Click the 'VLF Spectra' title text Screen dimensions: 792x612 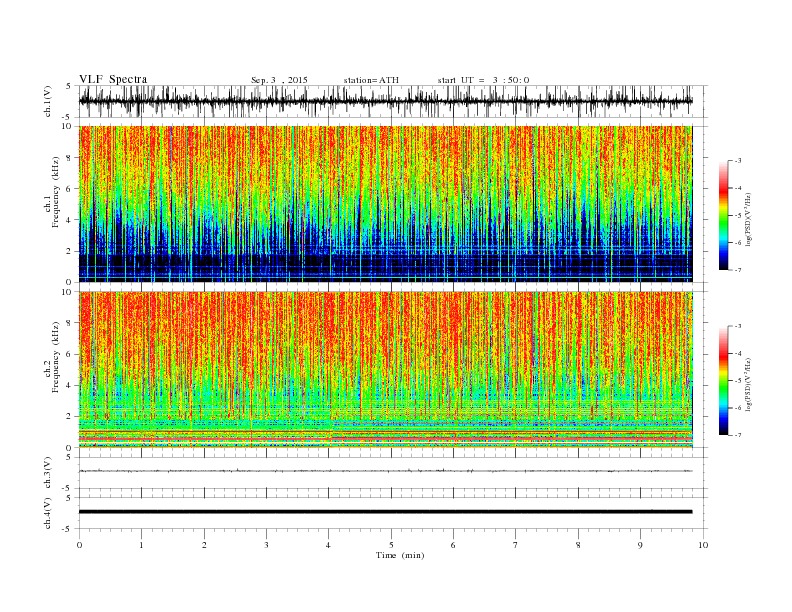pyautogui.click(x=113, y=79)
